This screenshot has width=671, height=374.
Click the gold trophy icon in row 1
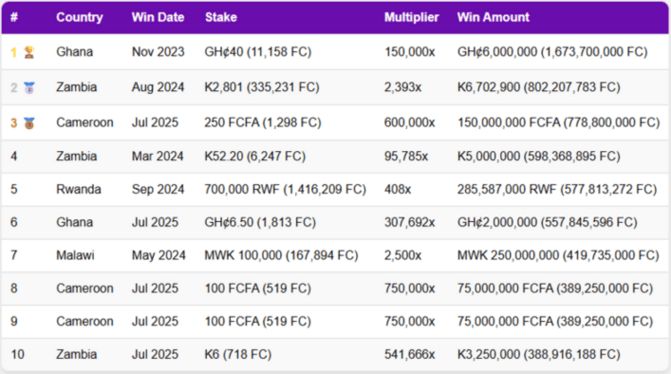(x=29, y=52)
